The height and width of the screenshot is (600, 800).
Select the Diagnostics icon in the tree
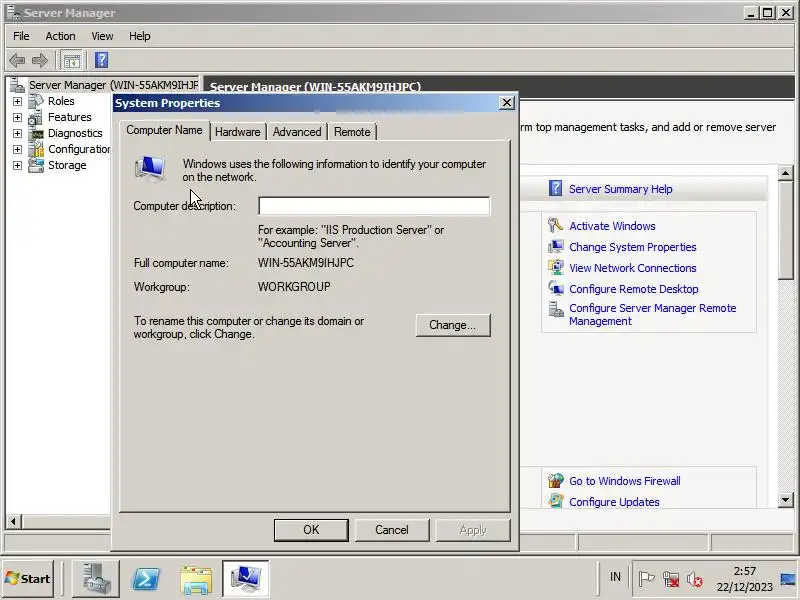coord(36,134)
